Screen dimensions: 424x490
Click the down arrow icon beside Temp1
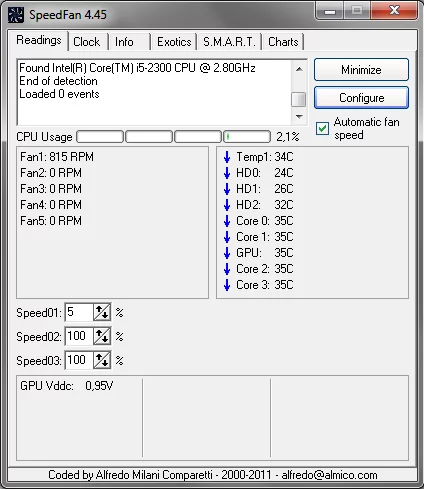point(227,157)
